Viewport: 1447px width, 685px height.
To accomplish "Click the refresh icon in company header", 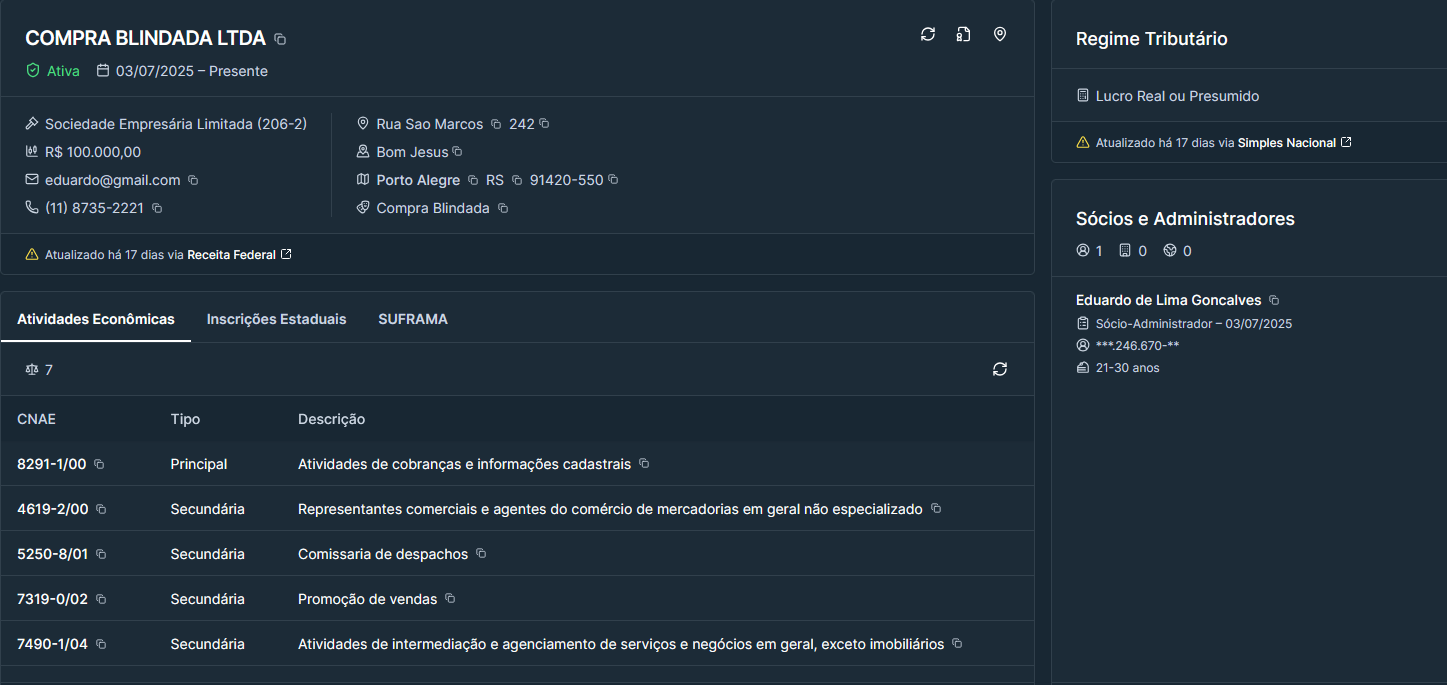I will point(928,34).
